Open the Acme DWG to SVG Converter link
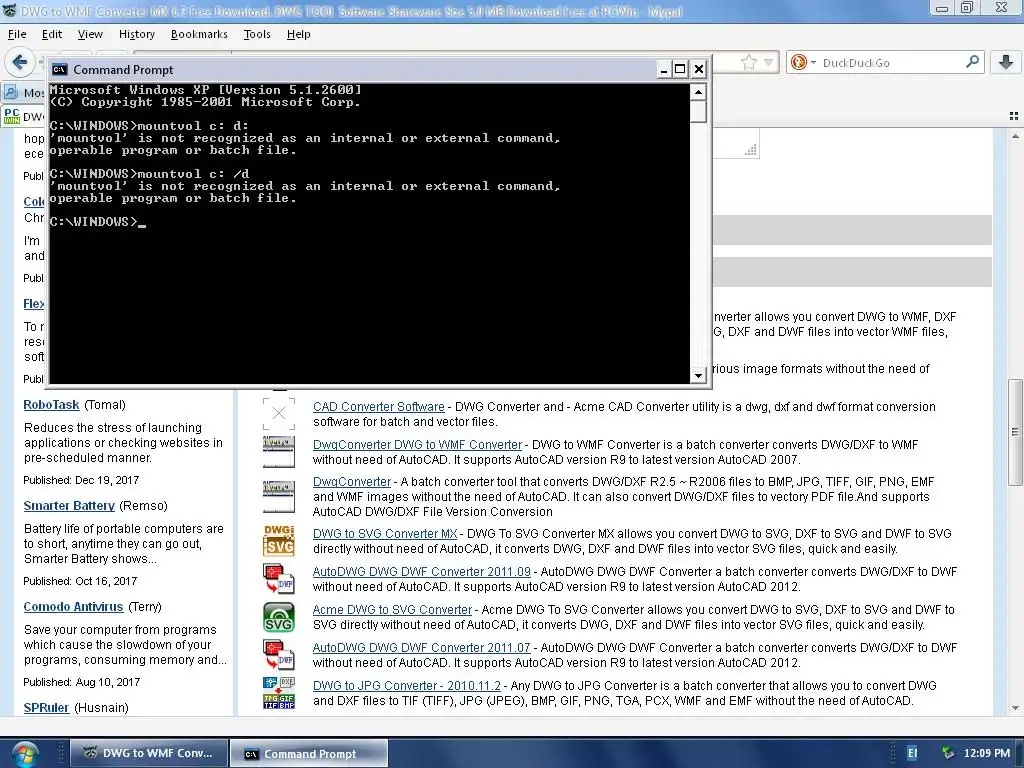Screen dimensions: 1024x768 coord(392,609)
